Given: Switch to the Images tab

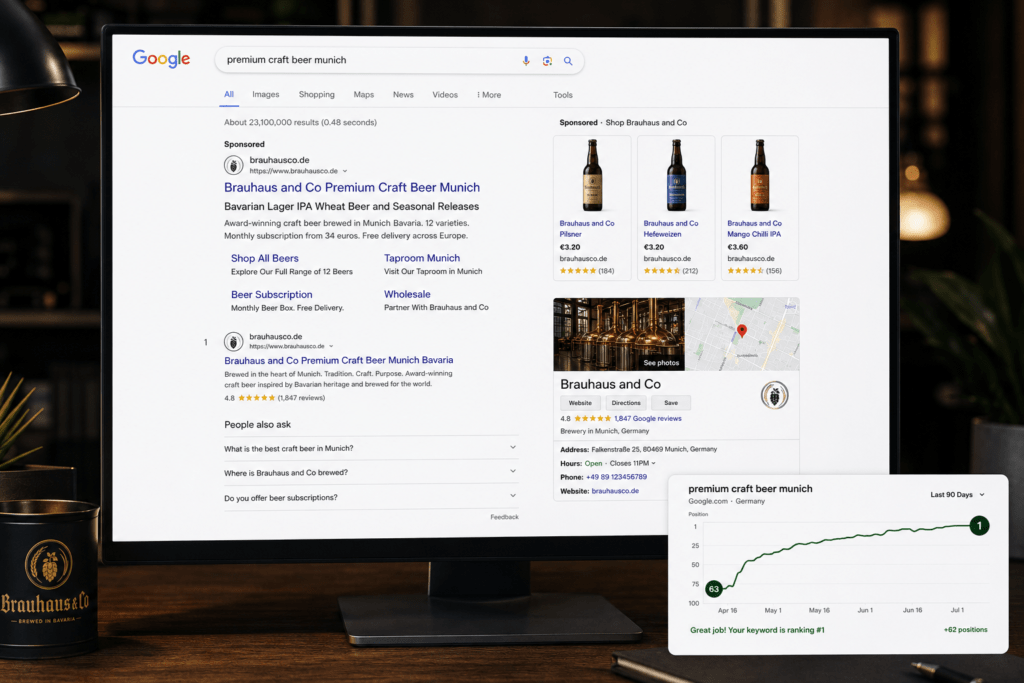Looking at the screenshot, I should 266,95.
